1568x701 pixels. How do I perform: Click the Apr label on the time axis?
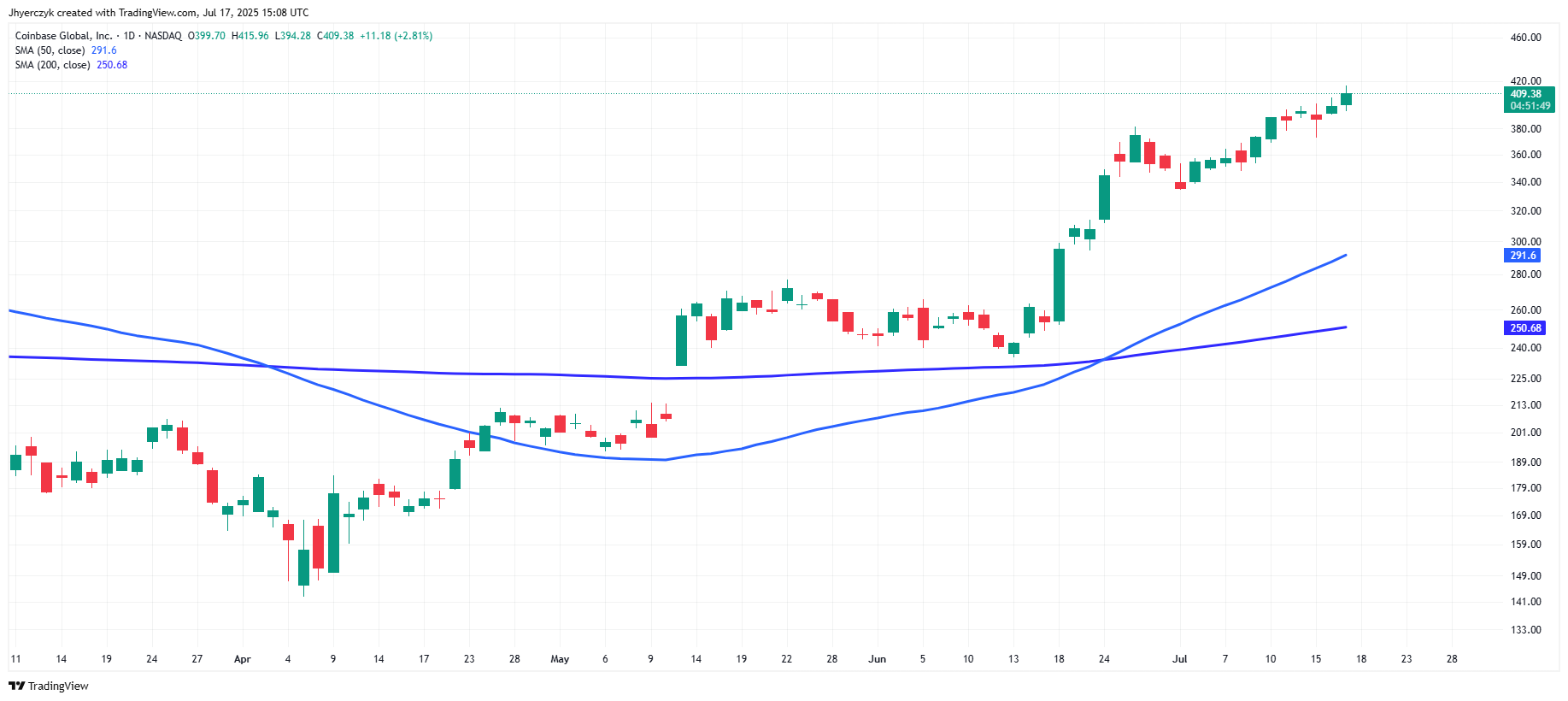(x=243, y=659)
